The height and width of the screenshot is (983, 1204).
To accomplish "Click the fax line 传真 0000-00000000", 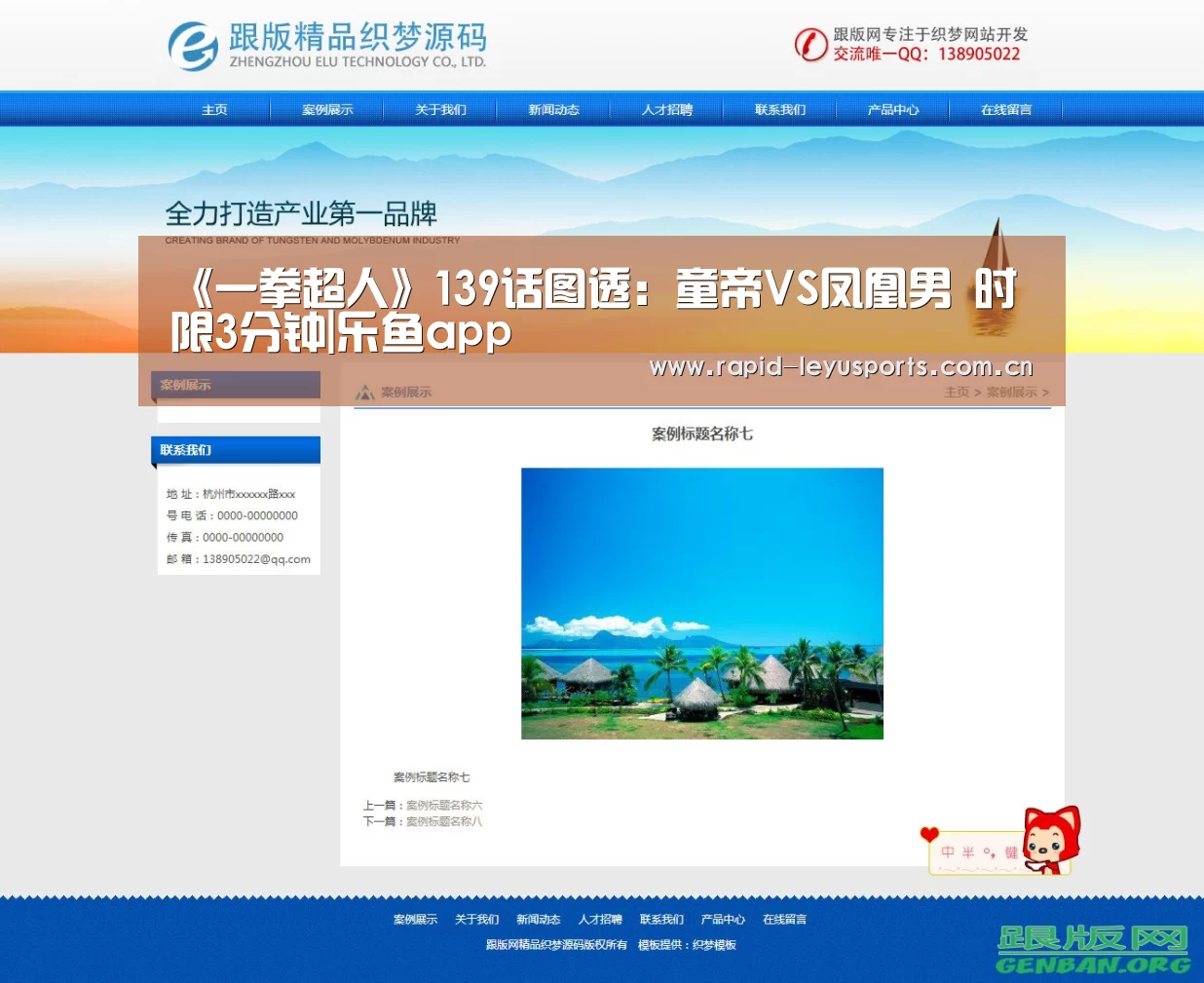I will 225,537.
